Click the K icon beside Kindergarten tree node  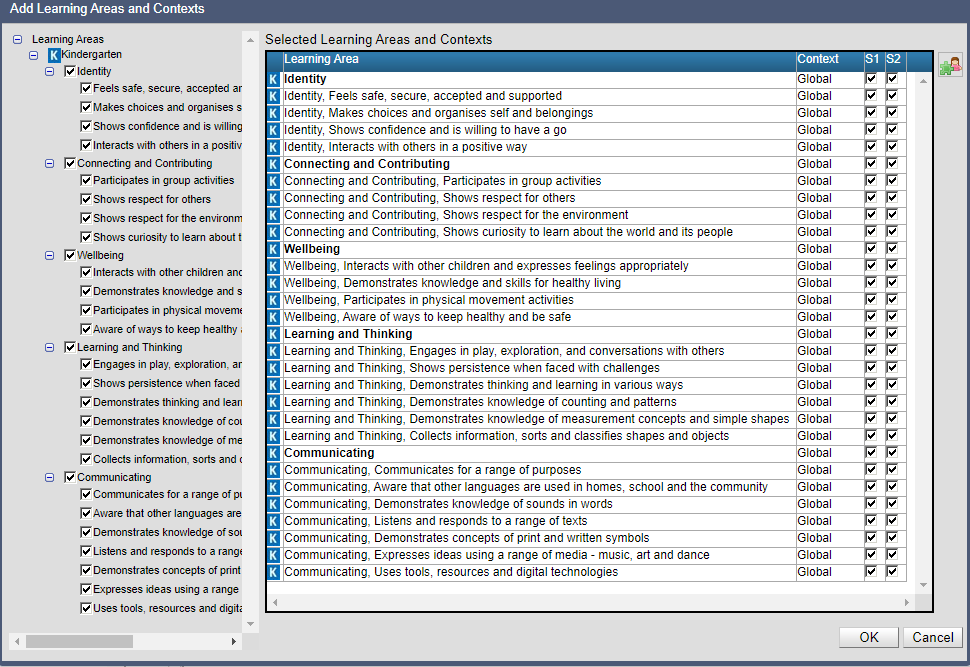pyautogui.click(x=54, y=54)
